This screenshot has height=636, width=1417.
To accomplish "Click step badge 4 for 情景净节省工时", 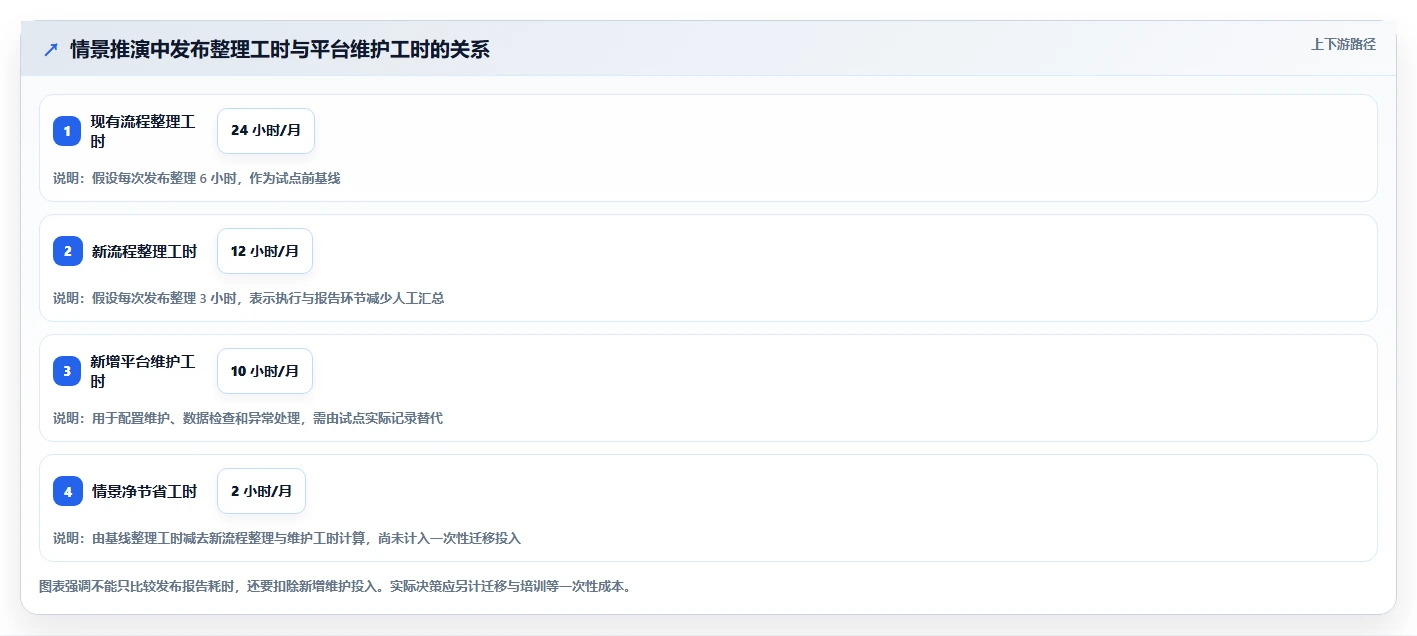I will [x=67, y=491].
